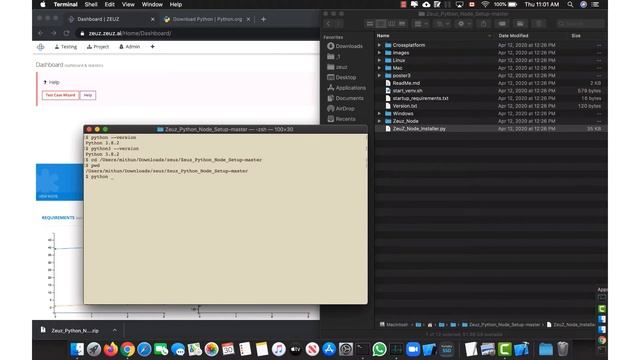The image size is (640, 360).
Task: Open Calendar from the Dock
Action: coord(228,349)
